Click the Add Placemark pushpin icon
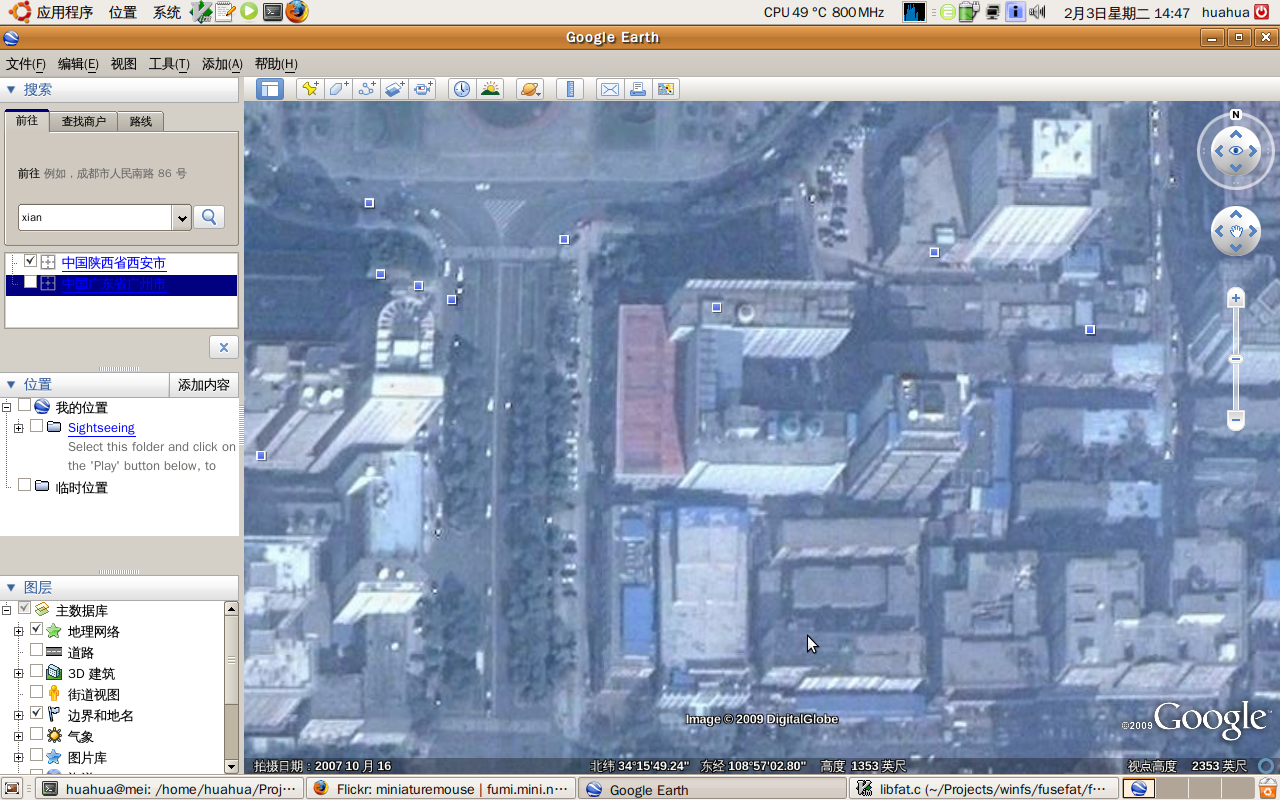The width and height of the screenshot is (1280, 800). pos(310,89)
